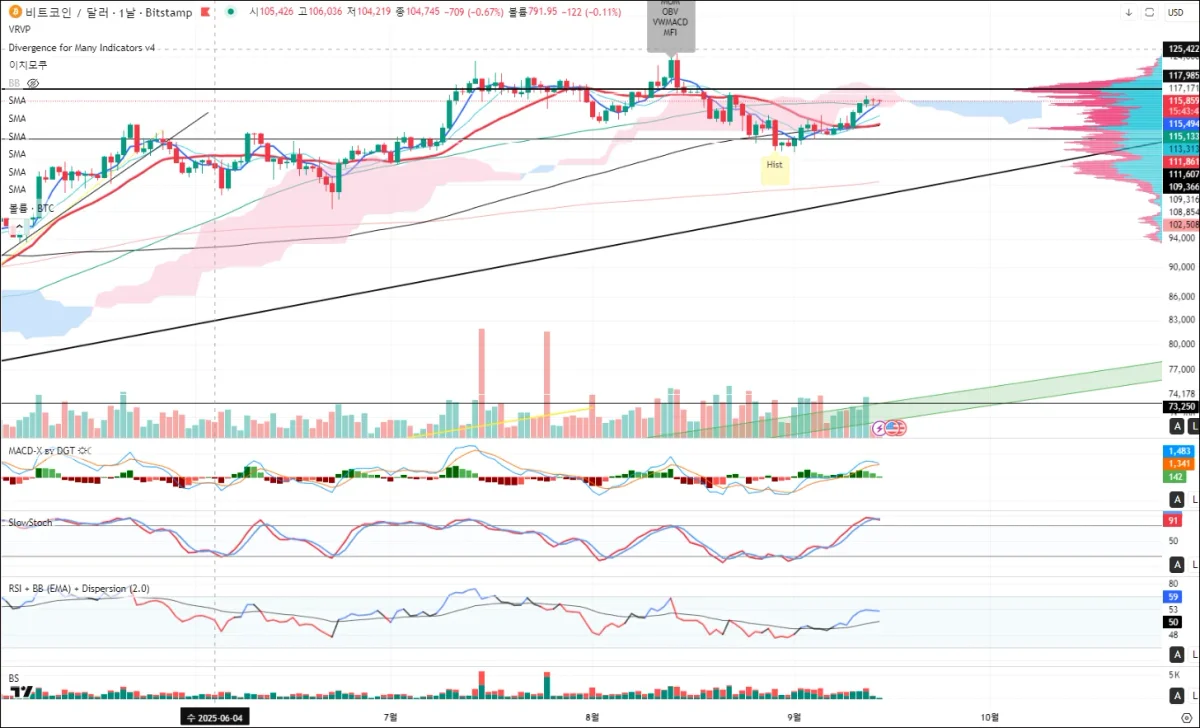Viewport: 1200px width, 728px height.
Task: Select the 이치모쿠 indicator label
Action: tap(27, 64)
